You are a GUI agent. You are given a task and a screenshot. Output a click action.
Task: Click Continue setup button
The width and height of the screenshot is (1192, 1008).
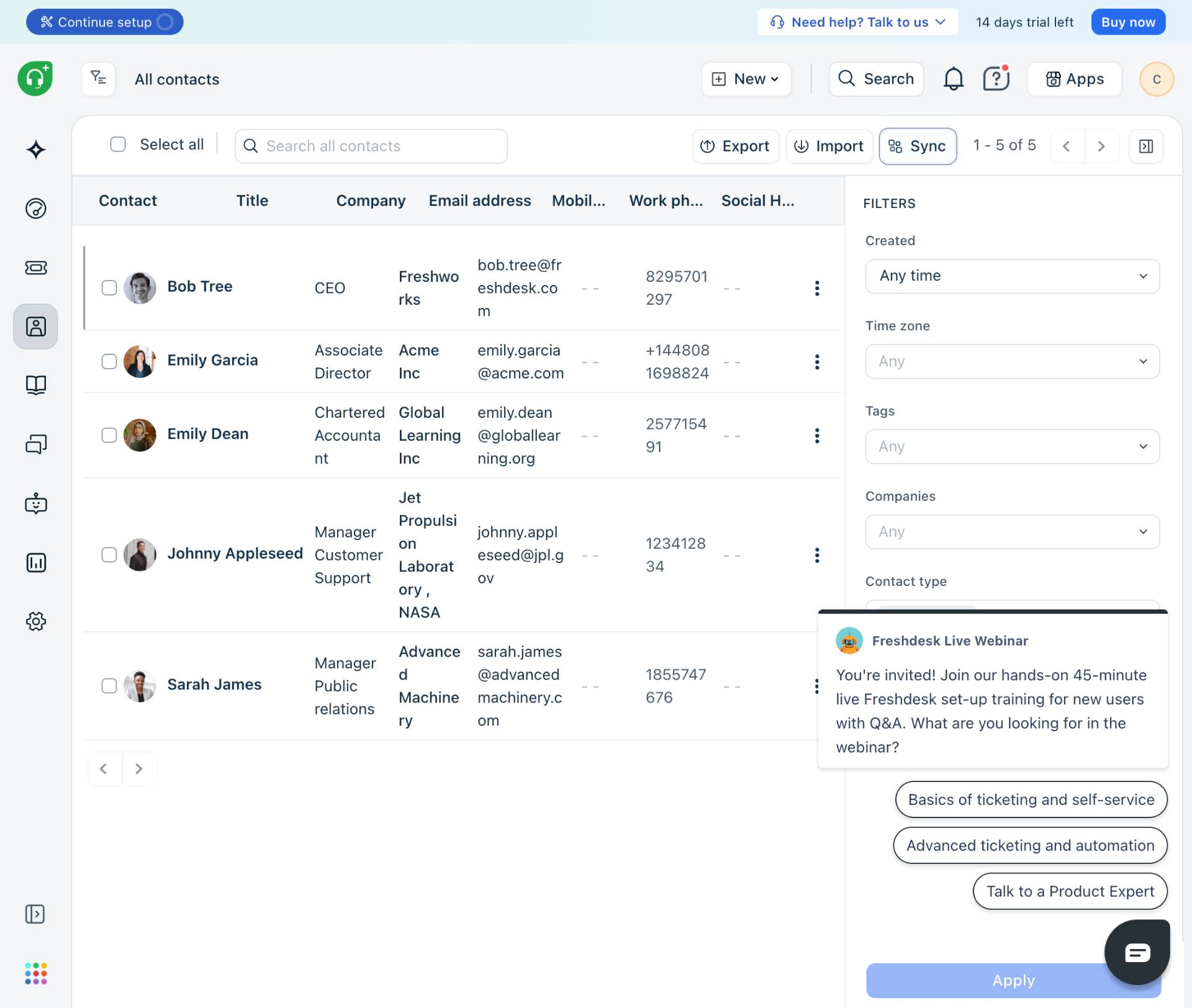pyautogui.click(x=104, y=22)
